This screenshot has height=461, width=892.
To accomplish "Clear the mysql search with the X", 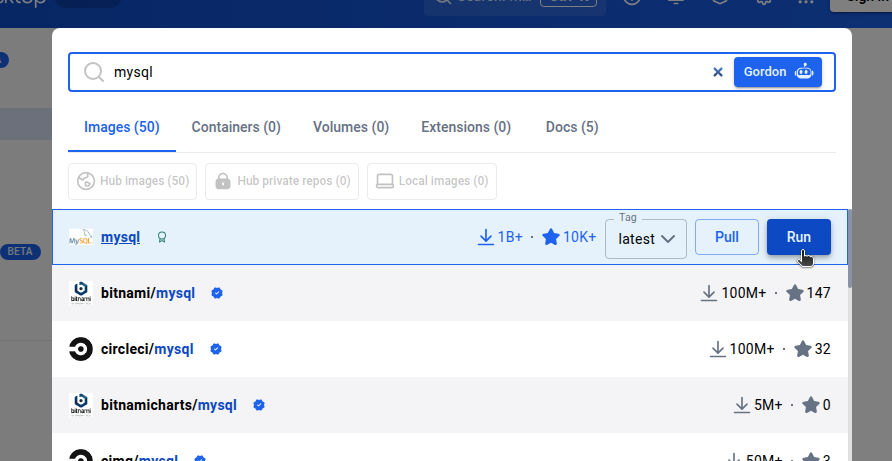I will (x=717, y=72).
